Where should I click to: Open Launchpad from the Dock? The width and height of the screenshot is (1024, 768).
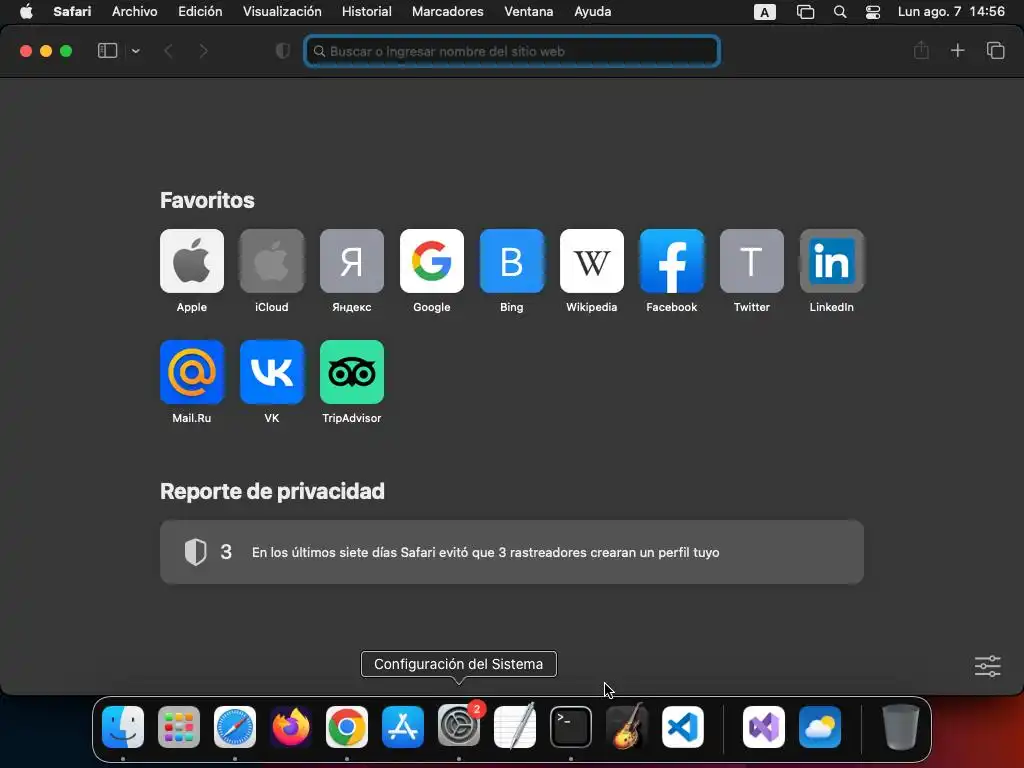click(x=179, y=726)
